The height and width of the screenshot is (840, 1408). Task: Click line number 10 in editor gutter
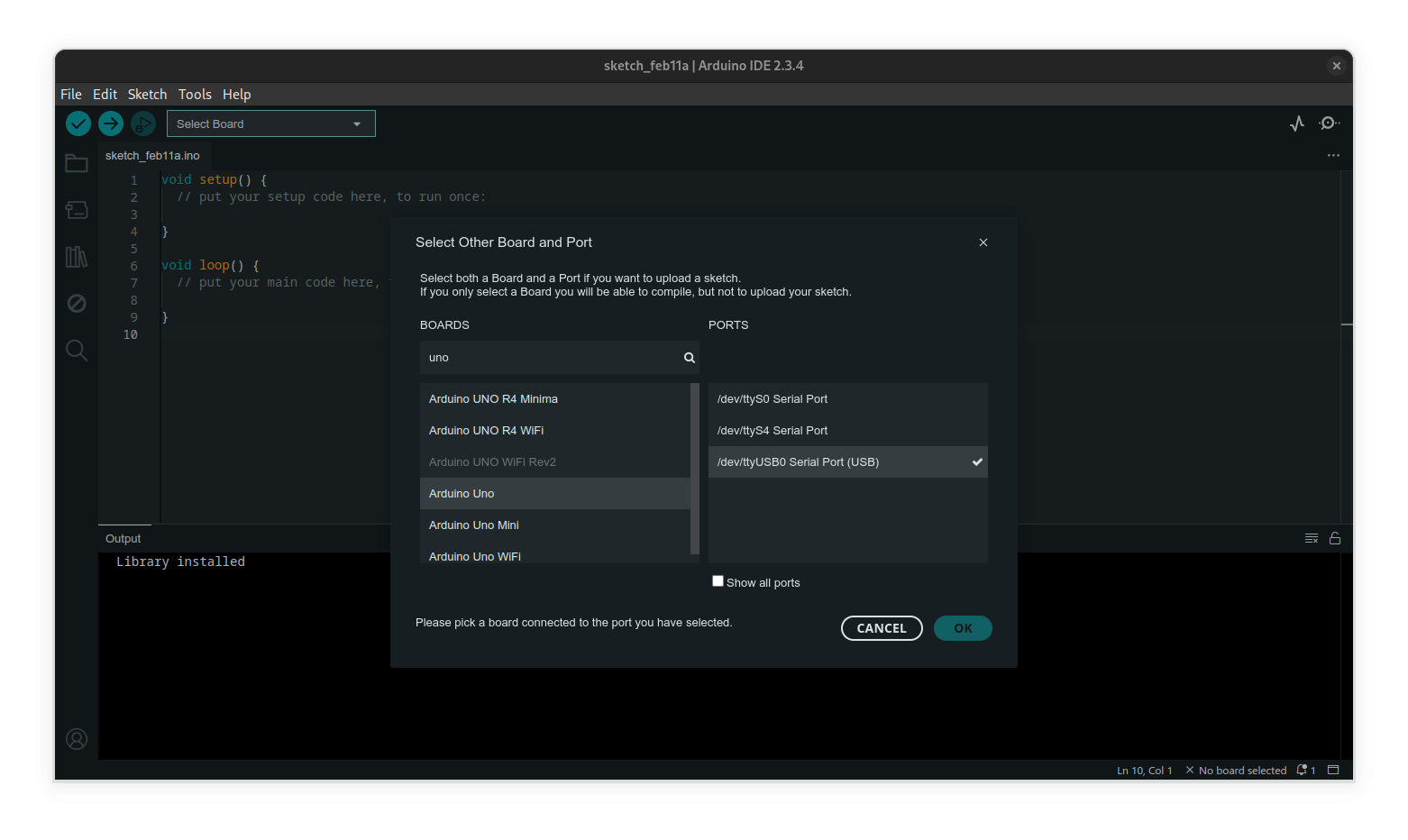131,334
